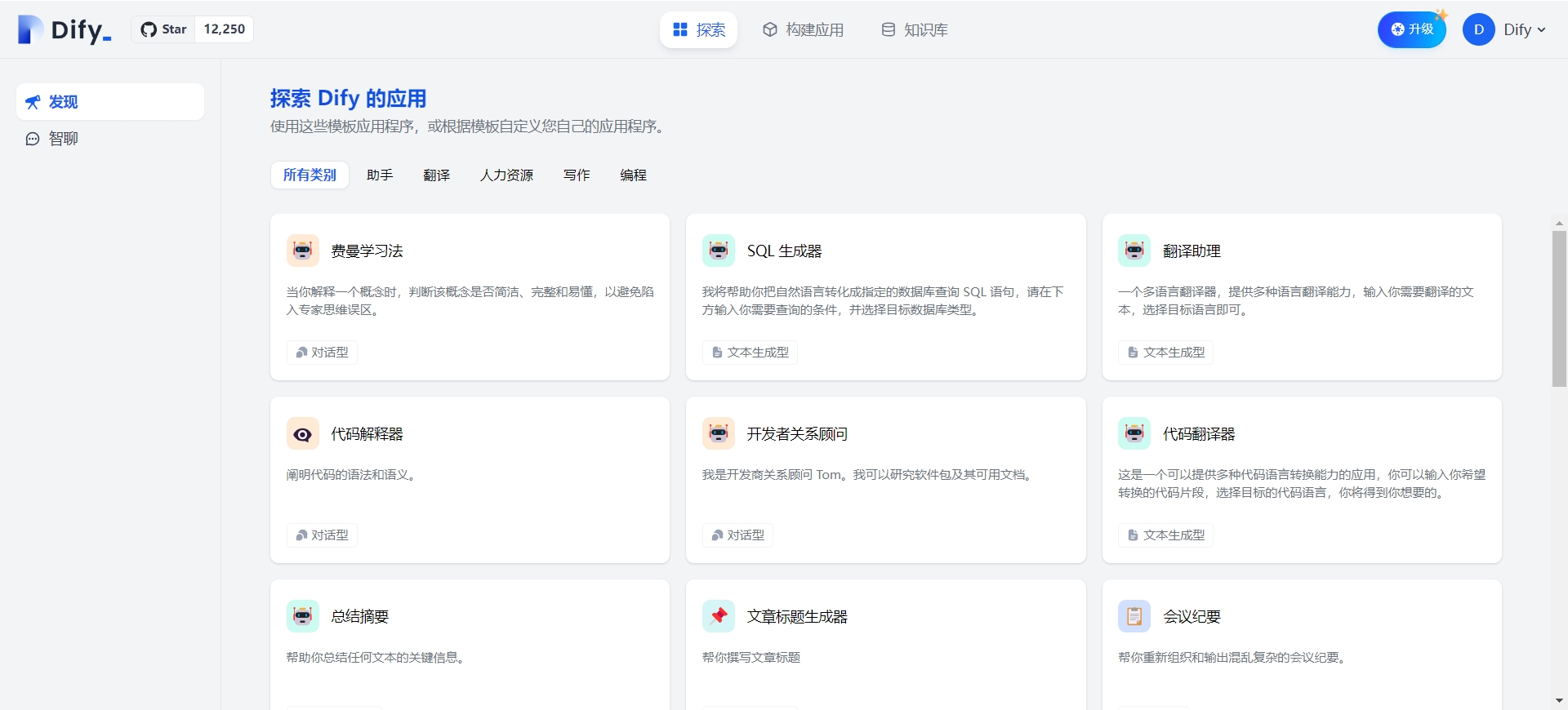Open the 文章标题生成器 app title
This screenshot has width=1568, height=710.
coord(797,617)
